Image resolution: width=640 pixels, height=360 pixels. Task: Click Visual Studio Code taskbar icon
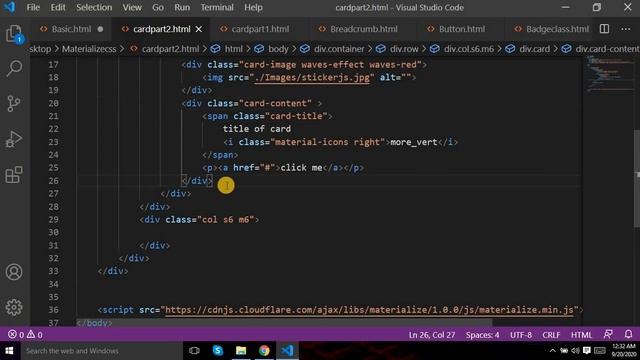coord(287,351)
